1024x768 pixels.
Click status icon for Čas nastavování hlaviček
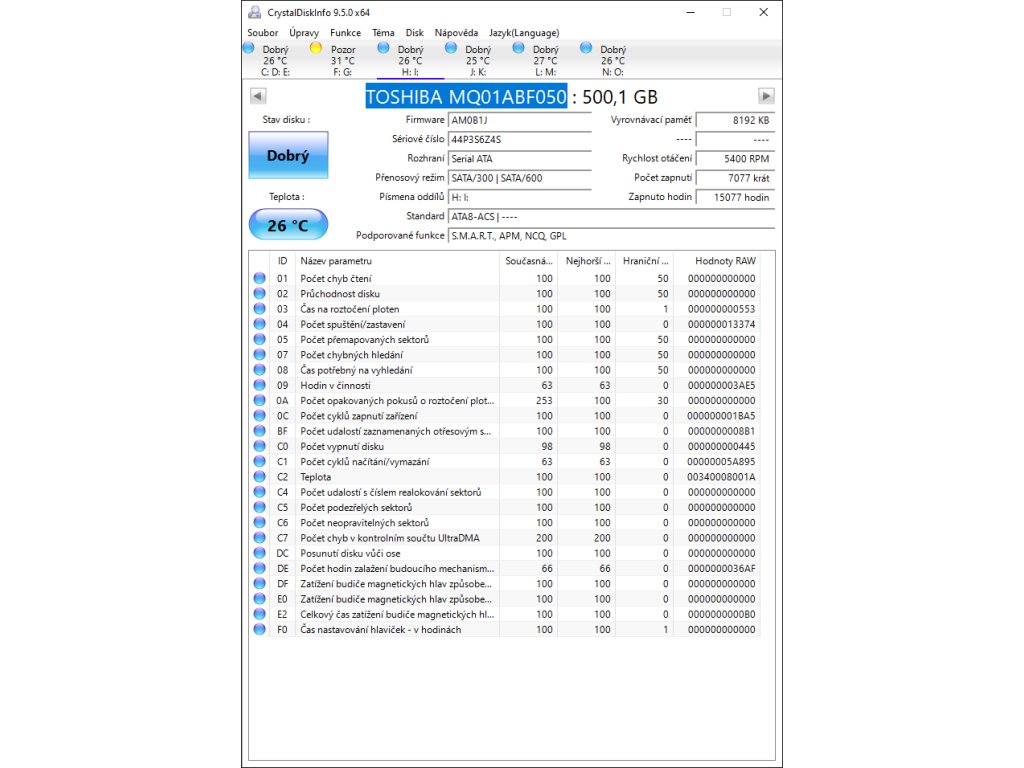[x=259, y=630]
